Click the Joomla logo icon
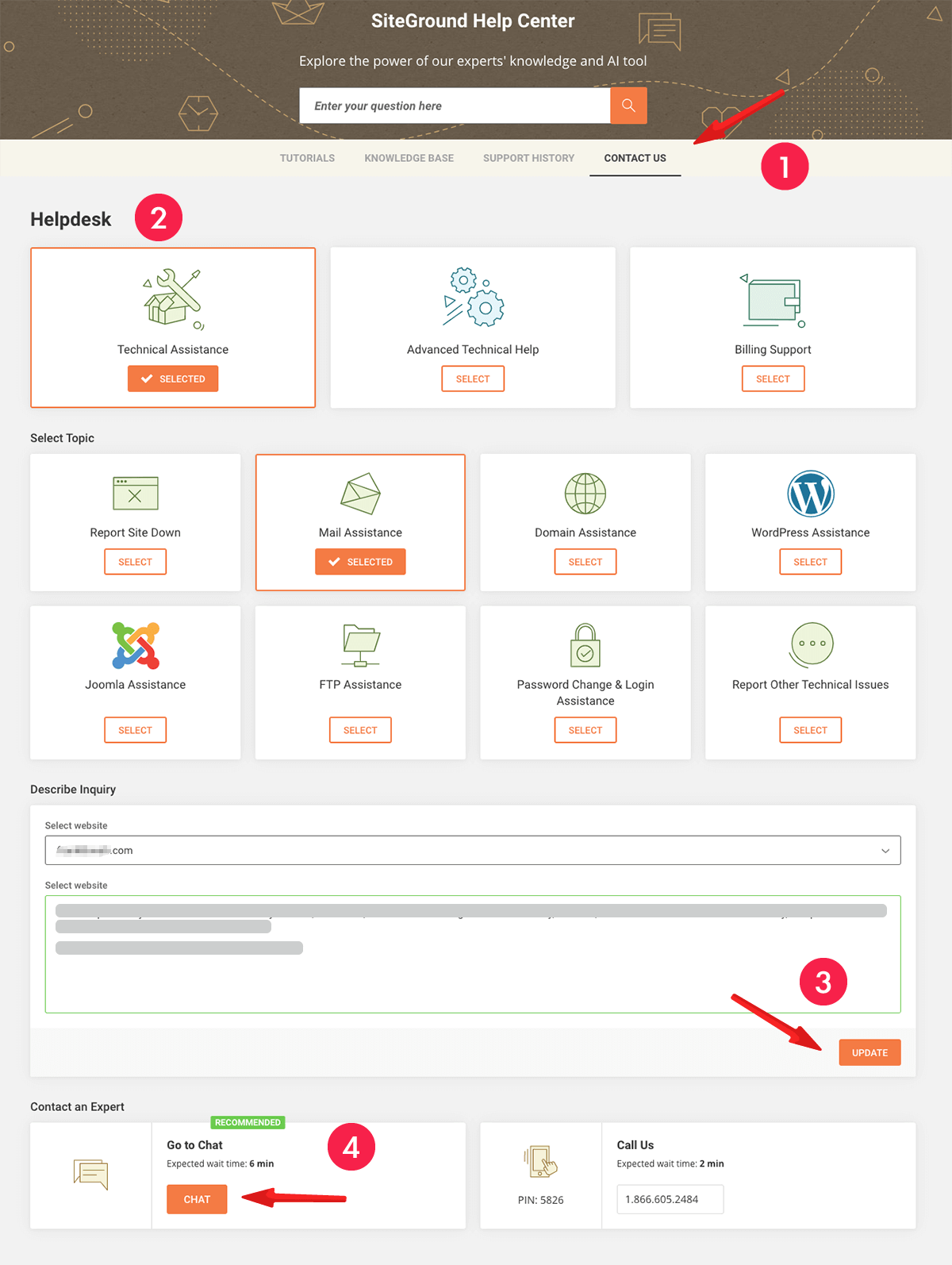The height and width of the screenshot is (1265, 952). (136, 645)
